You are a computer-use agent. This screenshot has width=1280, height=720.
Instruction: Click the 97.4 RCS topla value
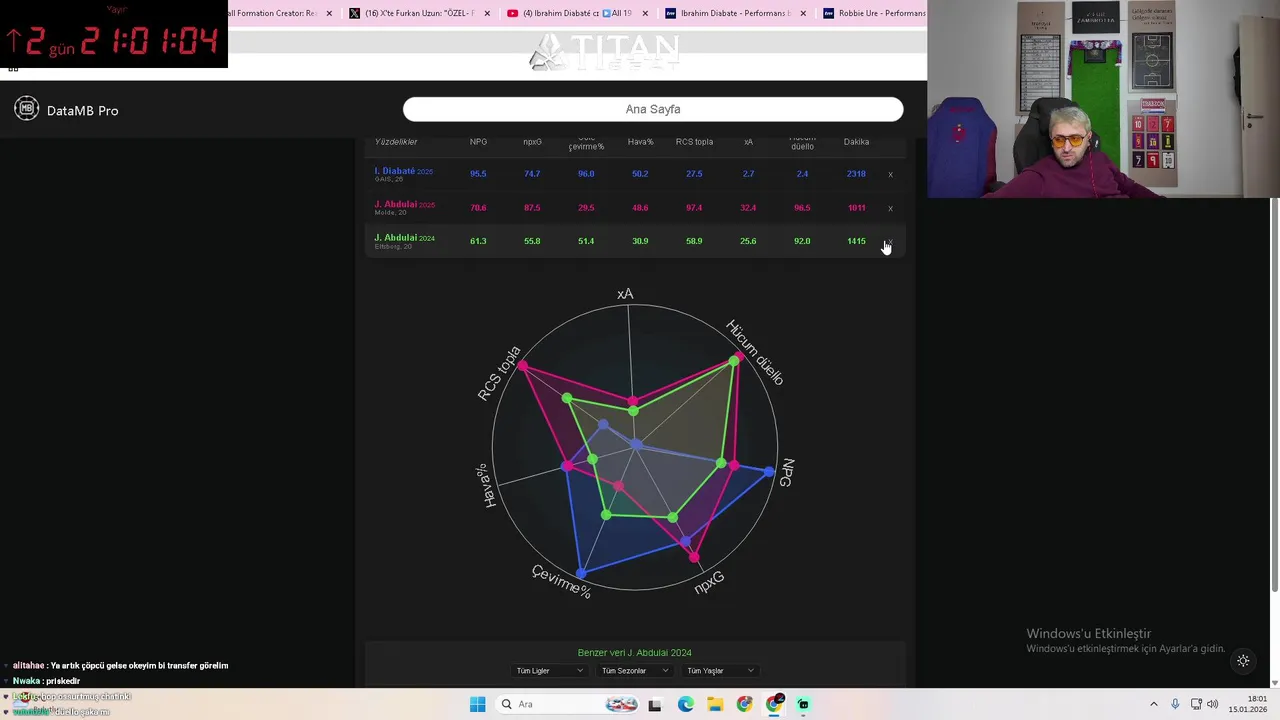(x=694, y=208)
